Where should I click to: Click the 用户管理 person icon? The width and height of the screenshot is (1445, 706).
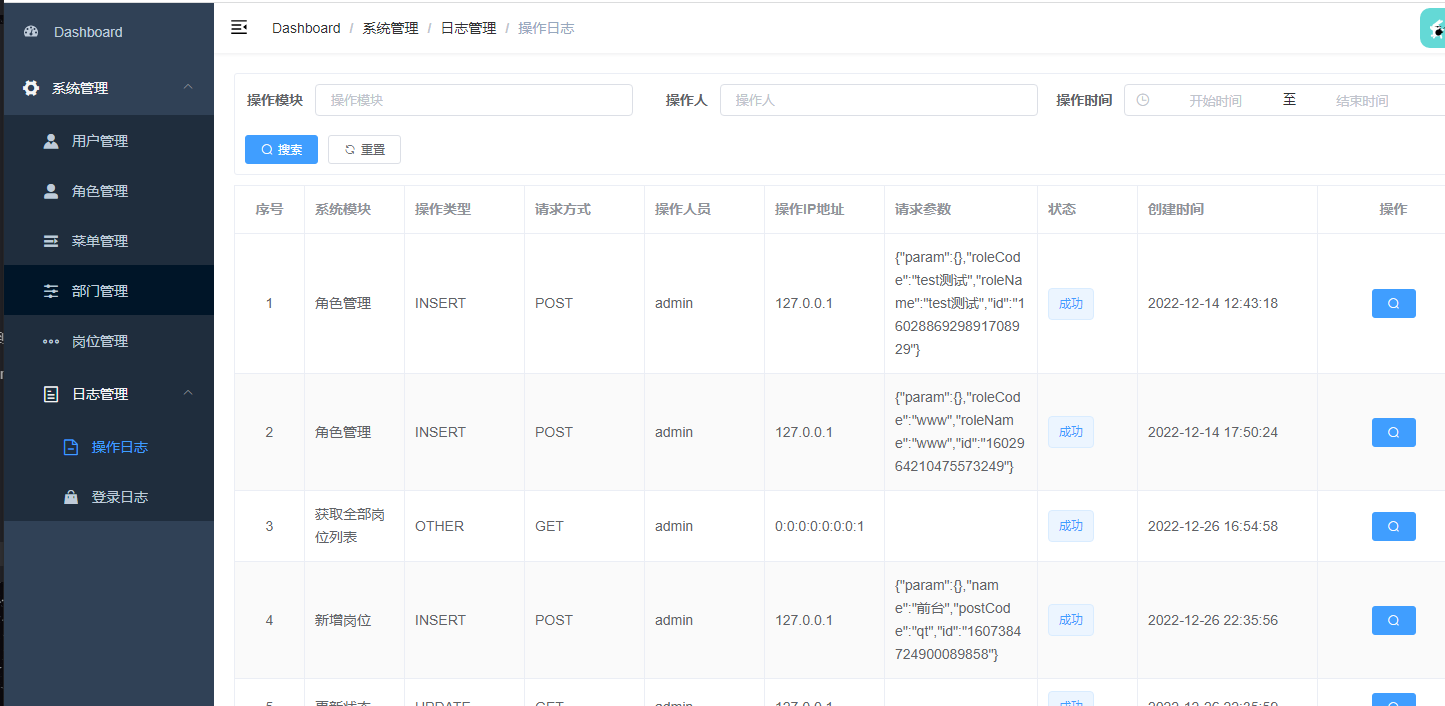pyautogui.click(x=51, y=141)
